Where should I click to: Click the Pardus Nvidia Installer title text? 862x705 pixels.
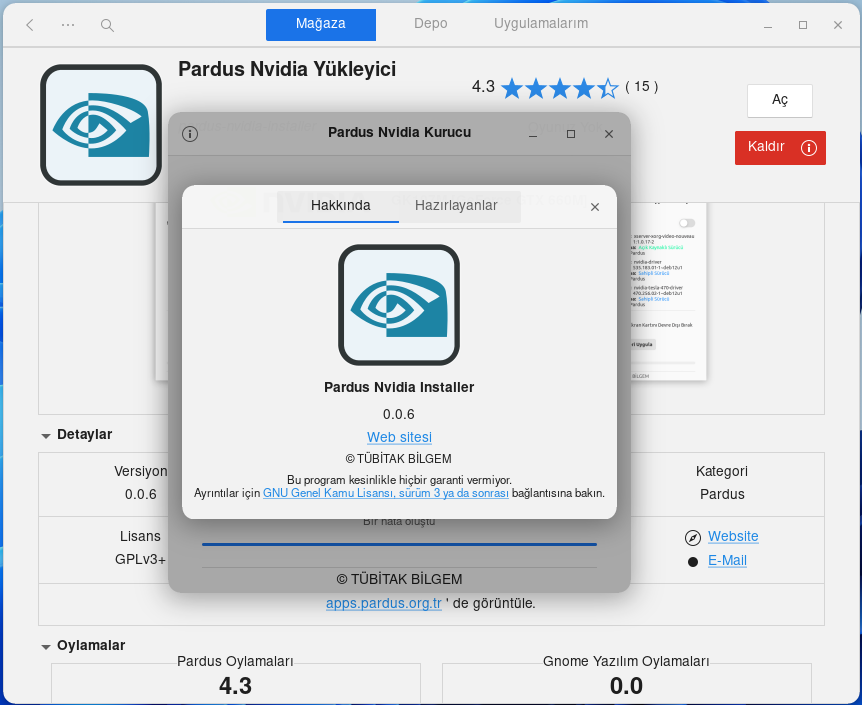pos(399,387)
